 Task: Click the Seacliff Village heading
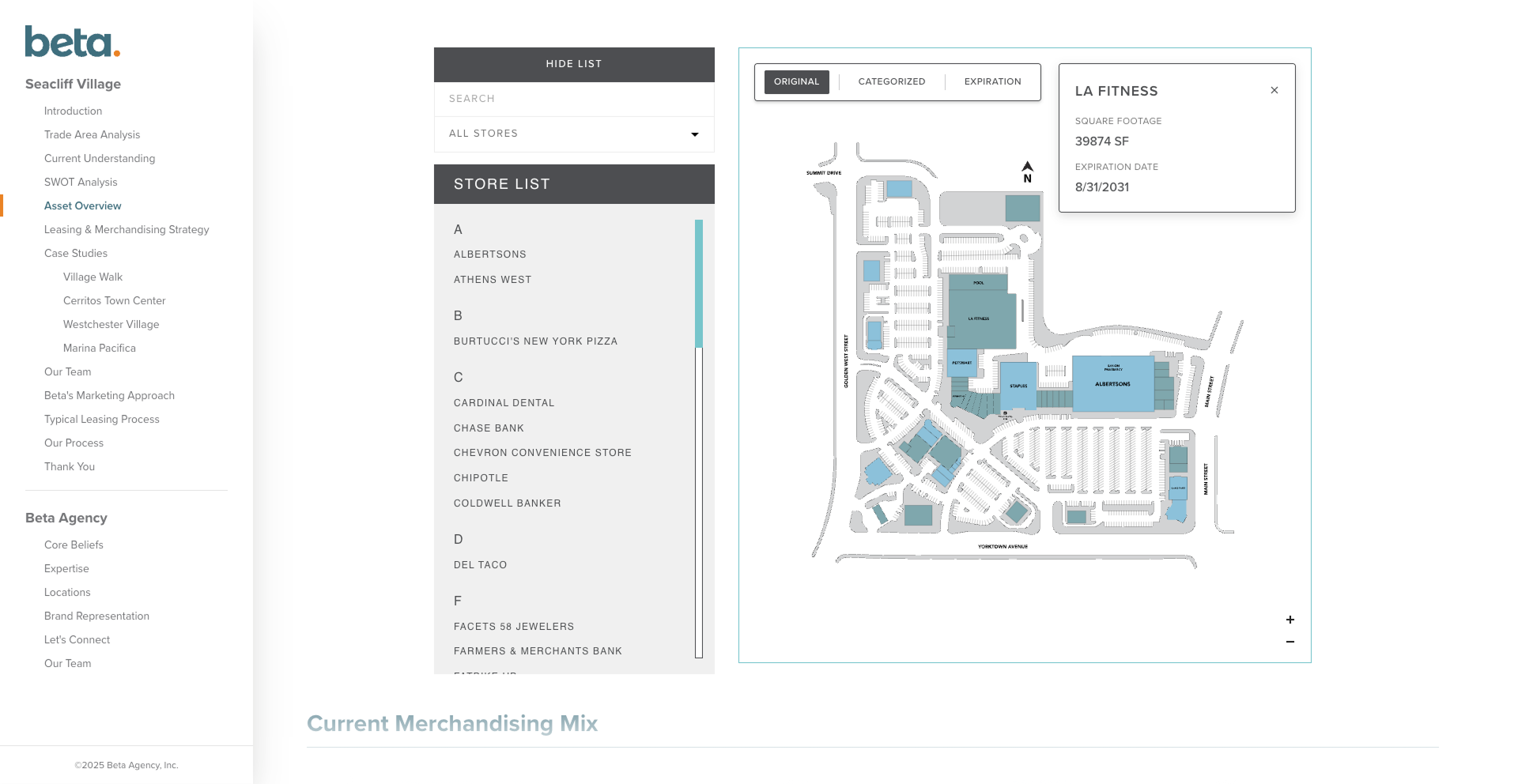73,85
